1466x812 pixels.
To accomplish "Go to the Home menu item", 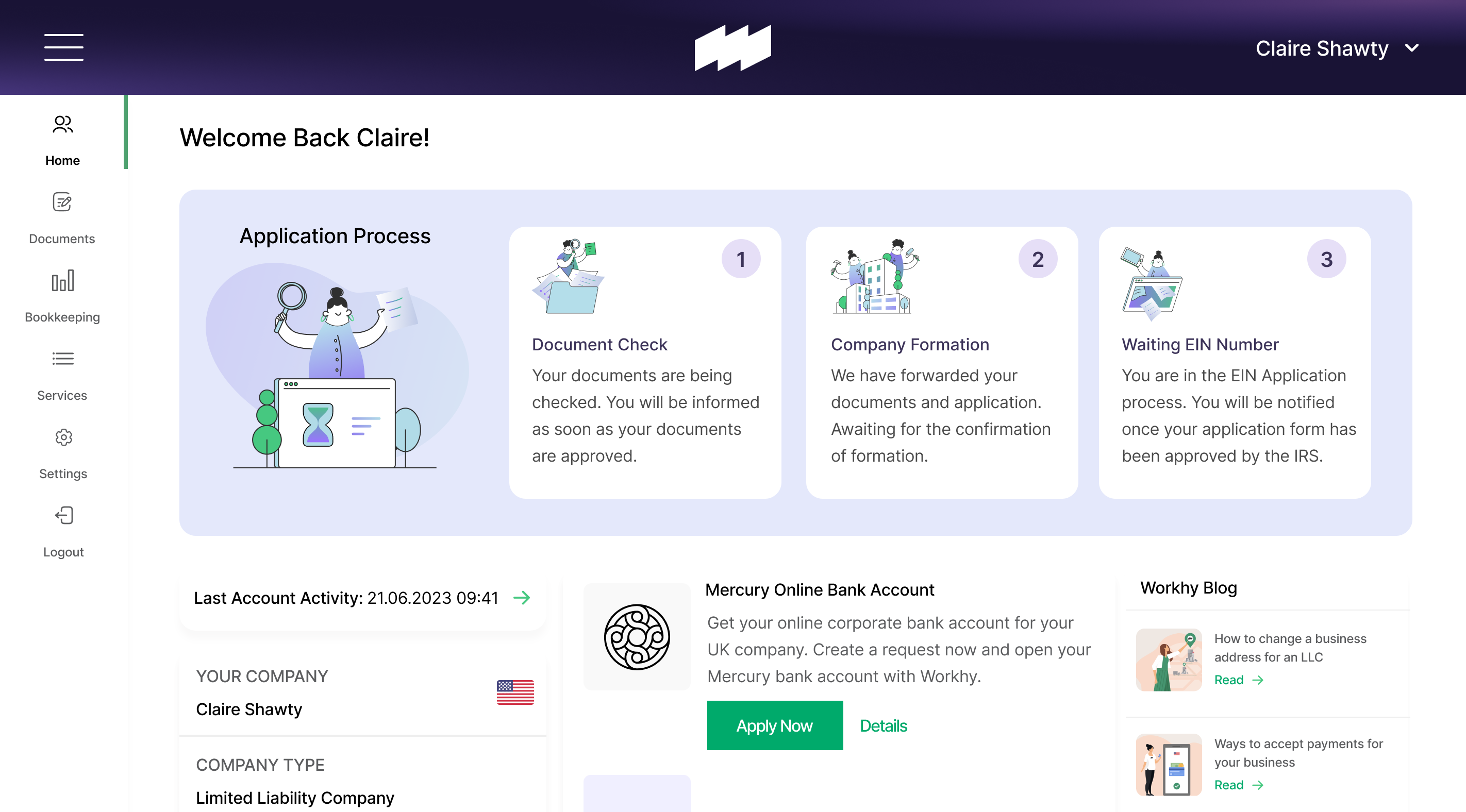I will 62,141.
